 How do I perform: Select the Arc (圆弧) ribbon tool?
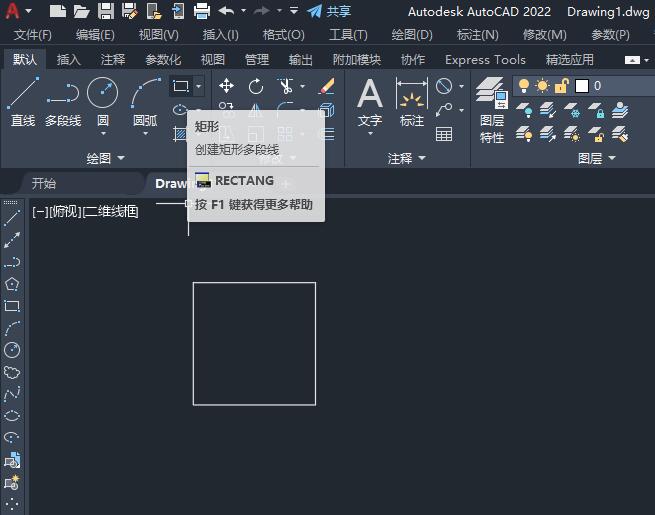(x=145, y=102)
